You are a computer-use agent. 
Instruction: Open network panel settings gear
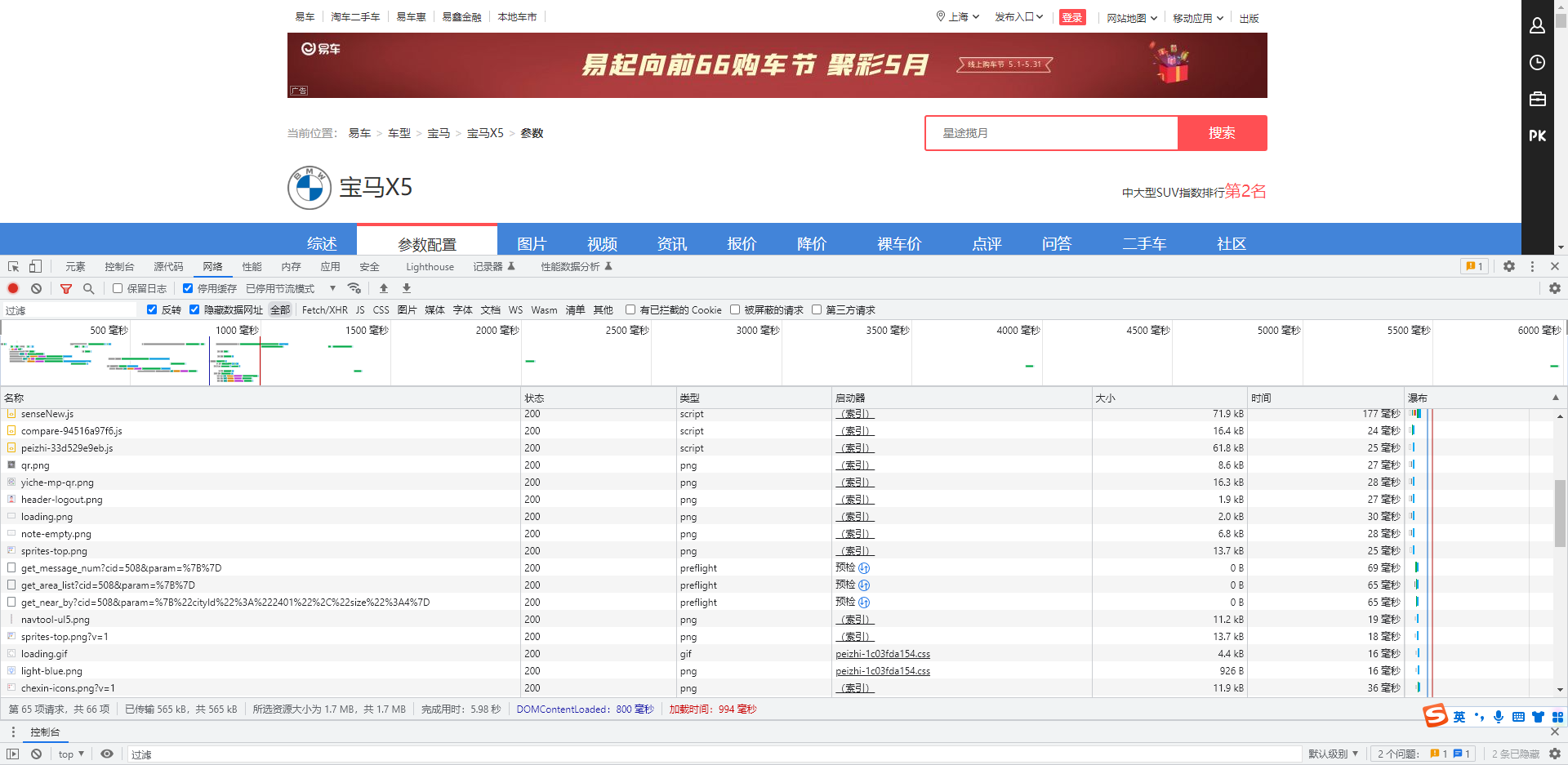coord(1555,288)
